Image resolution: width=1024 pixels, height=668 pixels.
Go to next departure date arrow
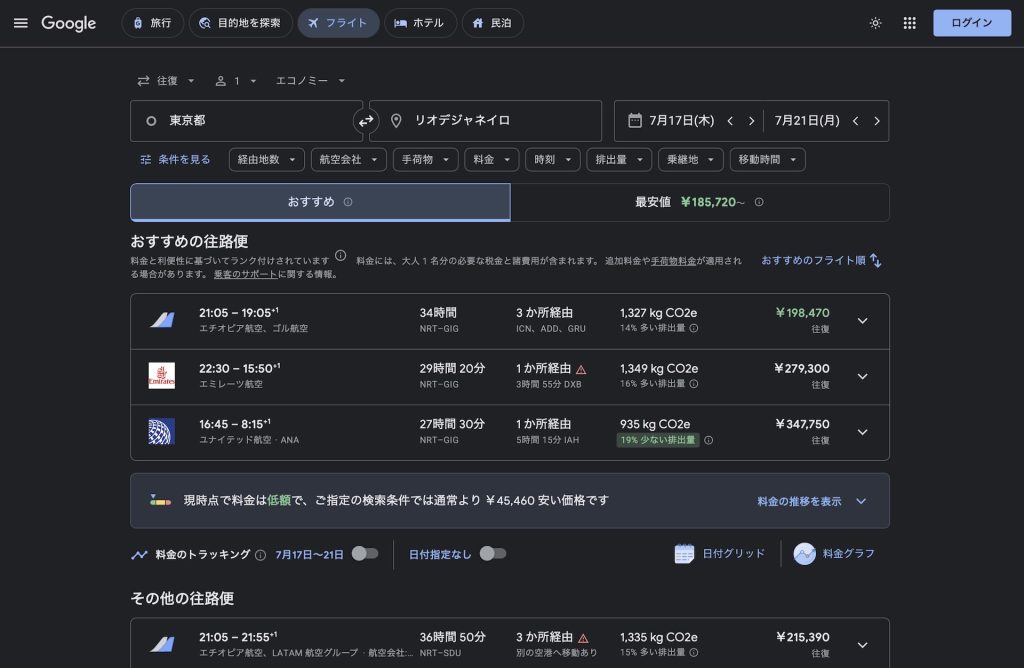tap(751, 121)
